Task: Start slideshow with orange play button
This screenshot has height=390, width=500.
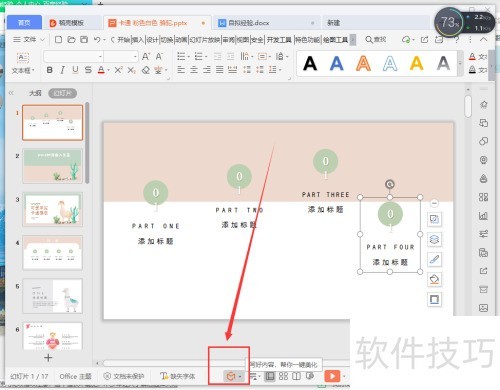Action: point(332,376)
